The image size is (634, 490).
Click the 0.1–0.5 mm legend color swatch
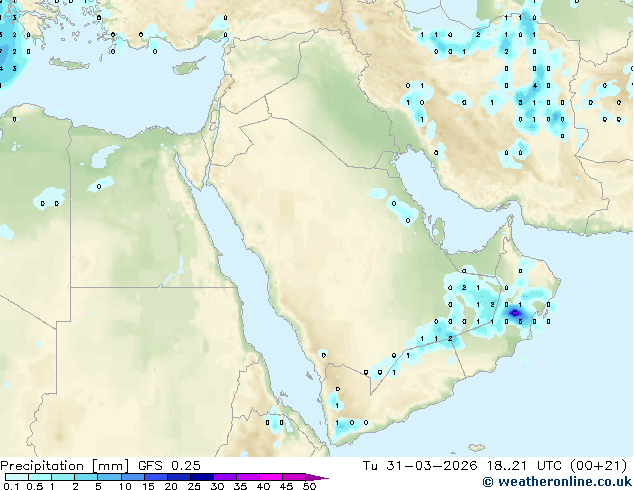click(x=17, y=477)
